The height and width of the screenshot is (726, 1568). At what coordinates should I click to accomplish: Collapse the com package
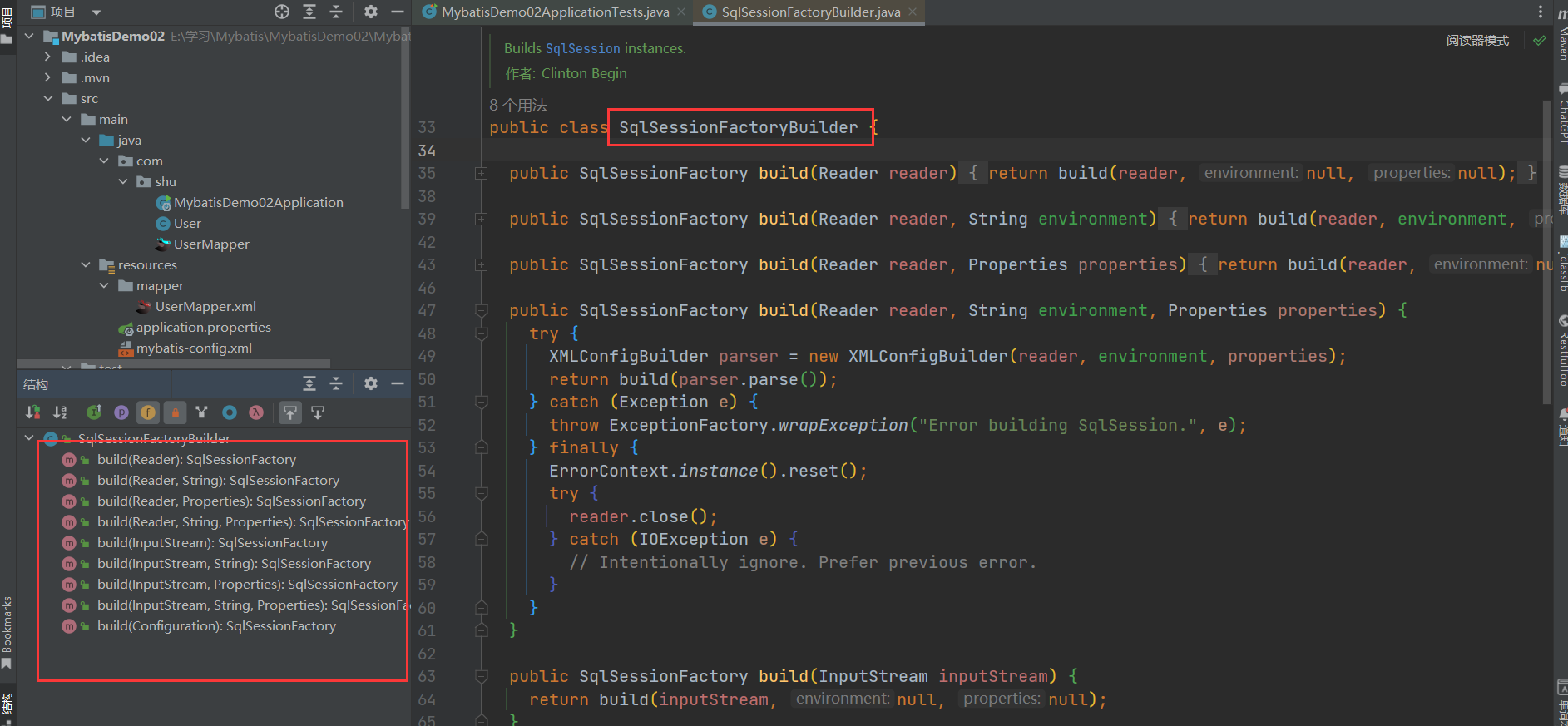[104, 161]
